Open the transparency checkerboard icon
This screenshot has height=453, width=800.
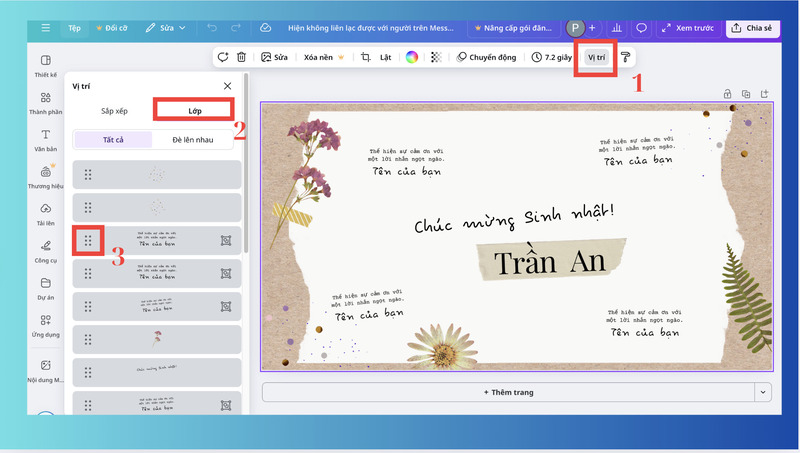click(435, 57)
